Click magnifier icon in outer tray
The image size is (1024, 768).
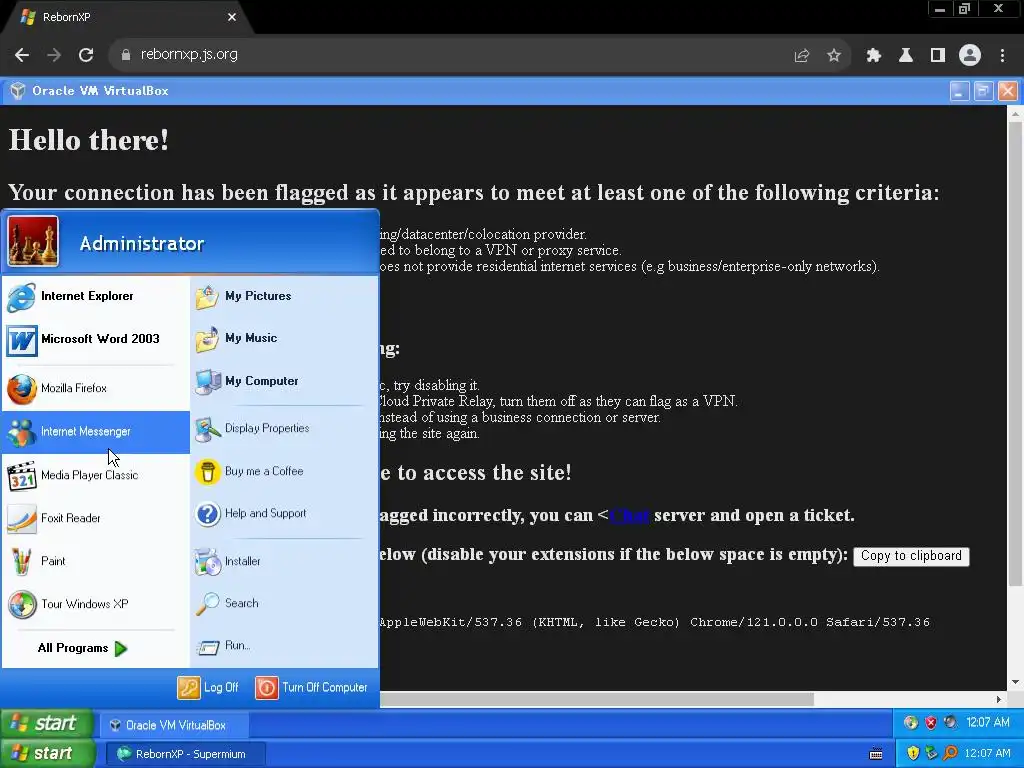(x=950, y=754)
